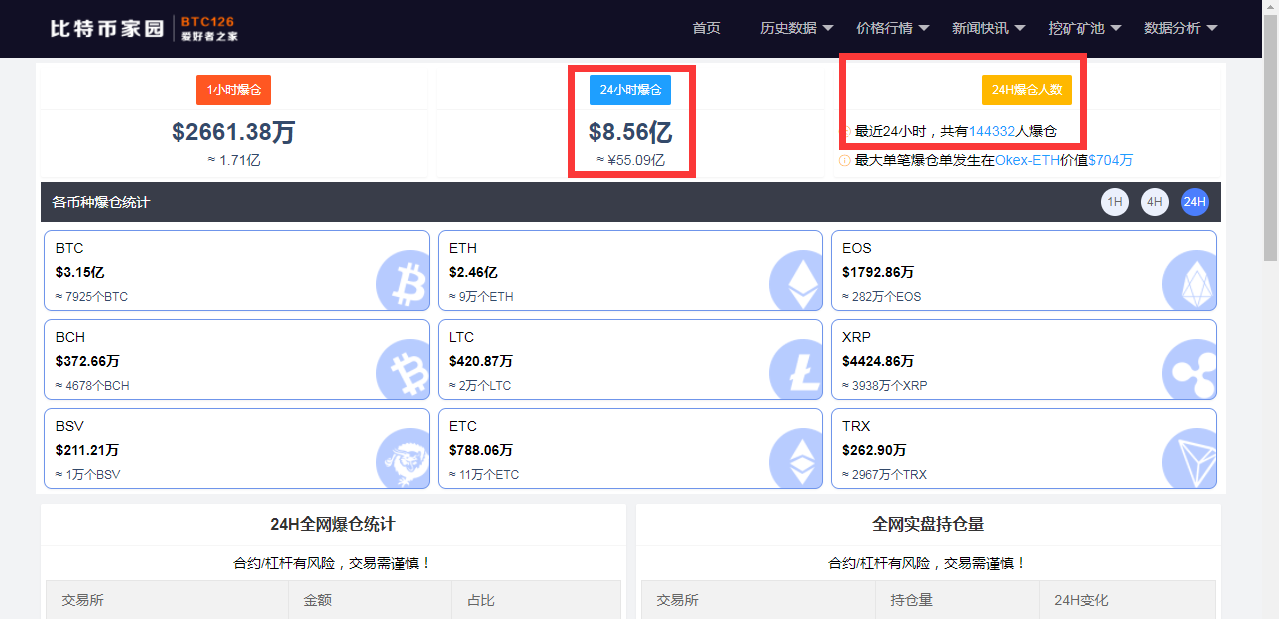The height and width of the screenshot is (619, 1279).
Task: Click the orange 1小时爆仓 button
Action: [x=233, y=90]
